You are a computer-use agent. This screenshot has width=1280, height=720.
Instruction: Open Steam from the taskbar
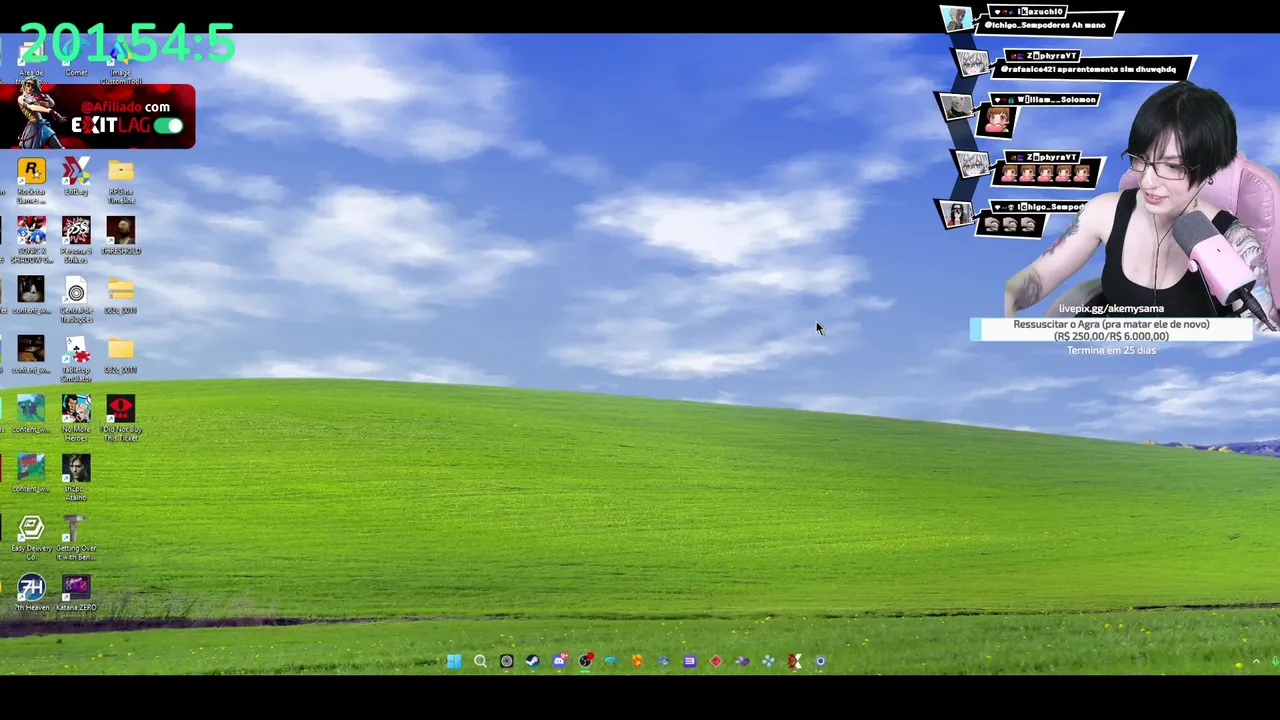[532, 661]
